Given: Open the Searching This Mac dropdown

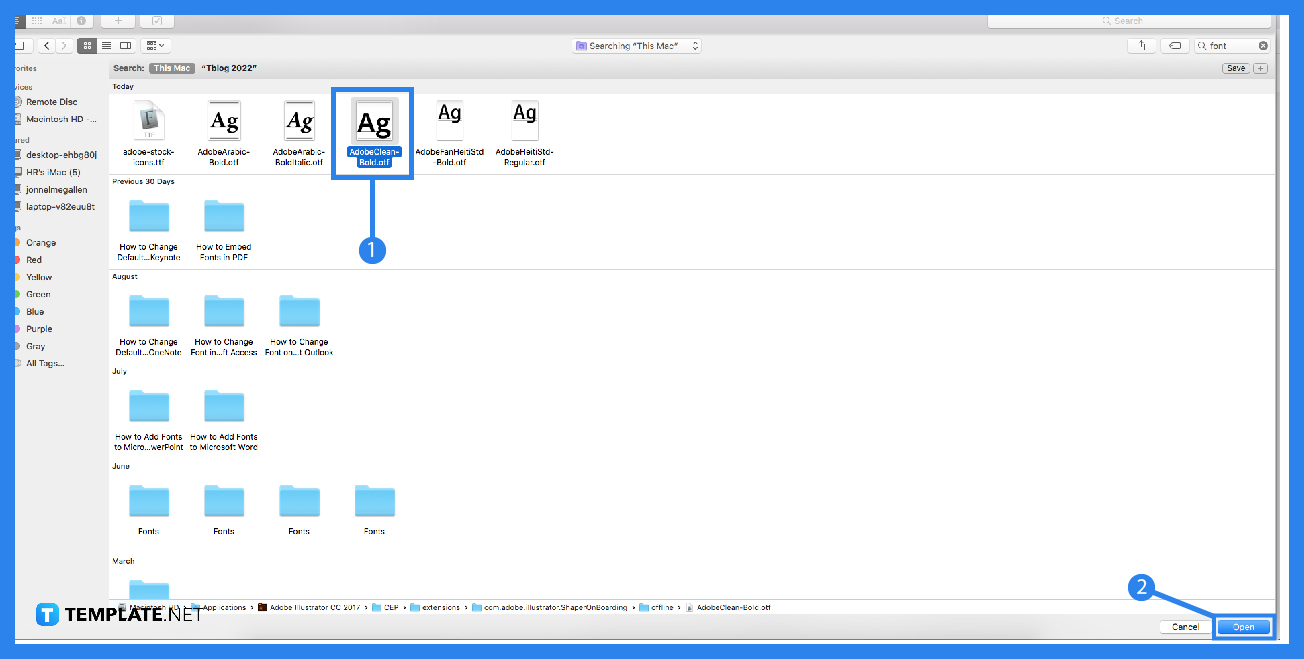Looking at the screenshot, I should click(x=636, y=45).
